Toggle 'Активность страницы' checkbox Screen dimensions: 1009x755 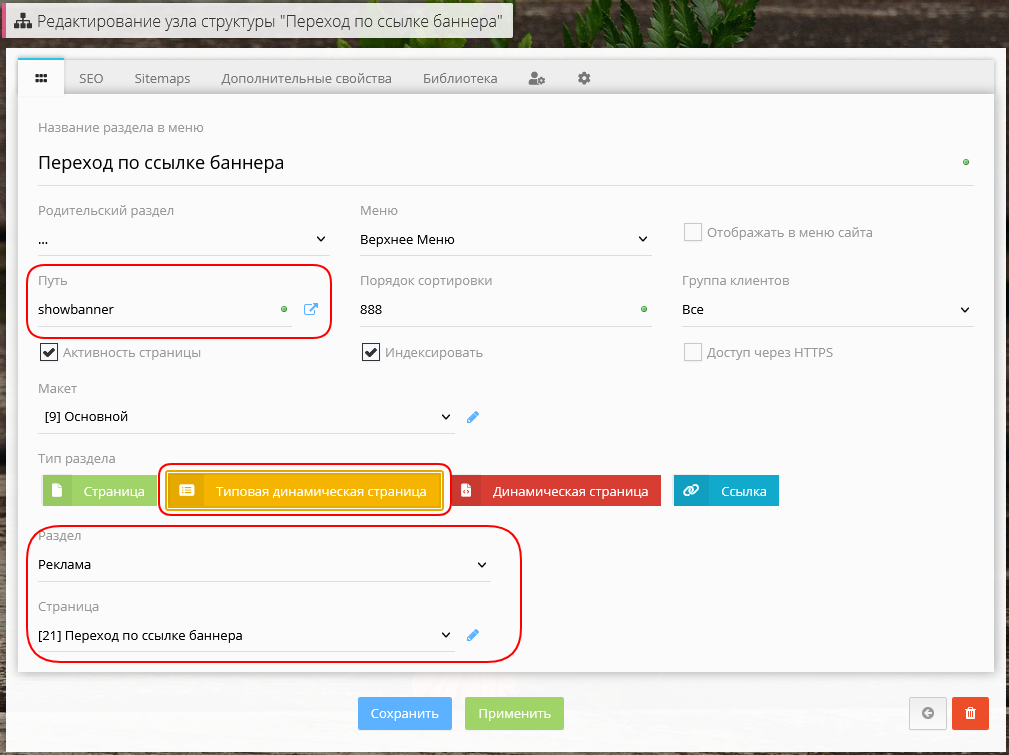48,352
